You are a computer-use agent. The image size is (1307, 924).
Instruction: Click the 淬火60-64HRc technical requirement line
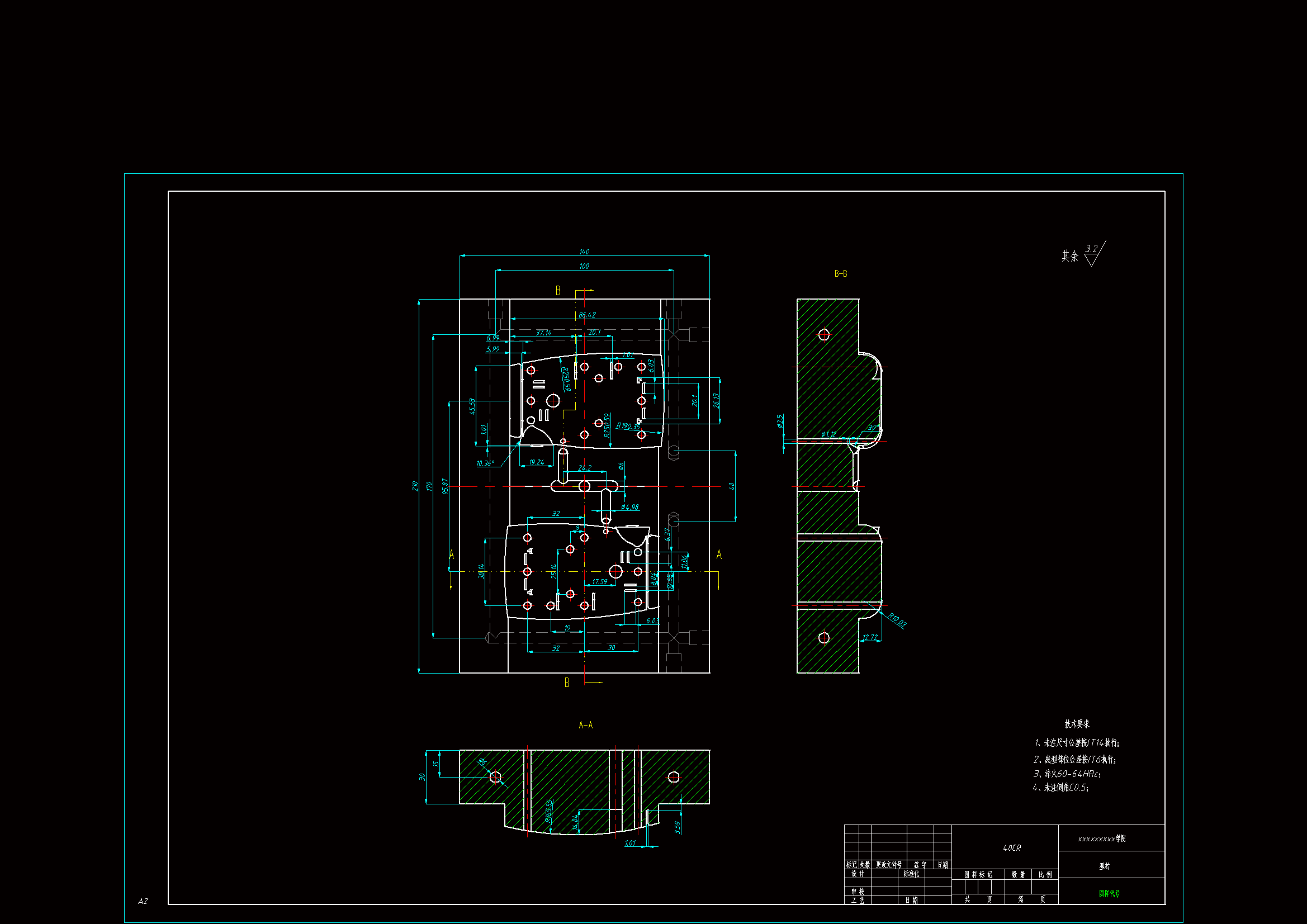tap(1067, 774)
